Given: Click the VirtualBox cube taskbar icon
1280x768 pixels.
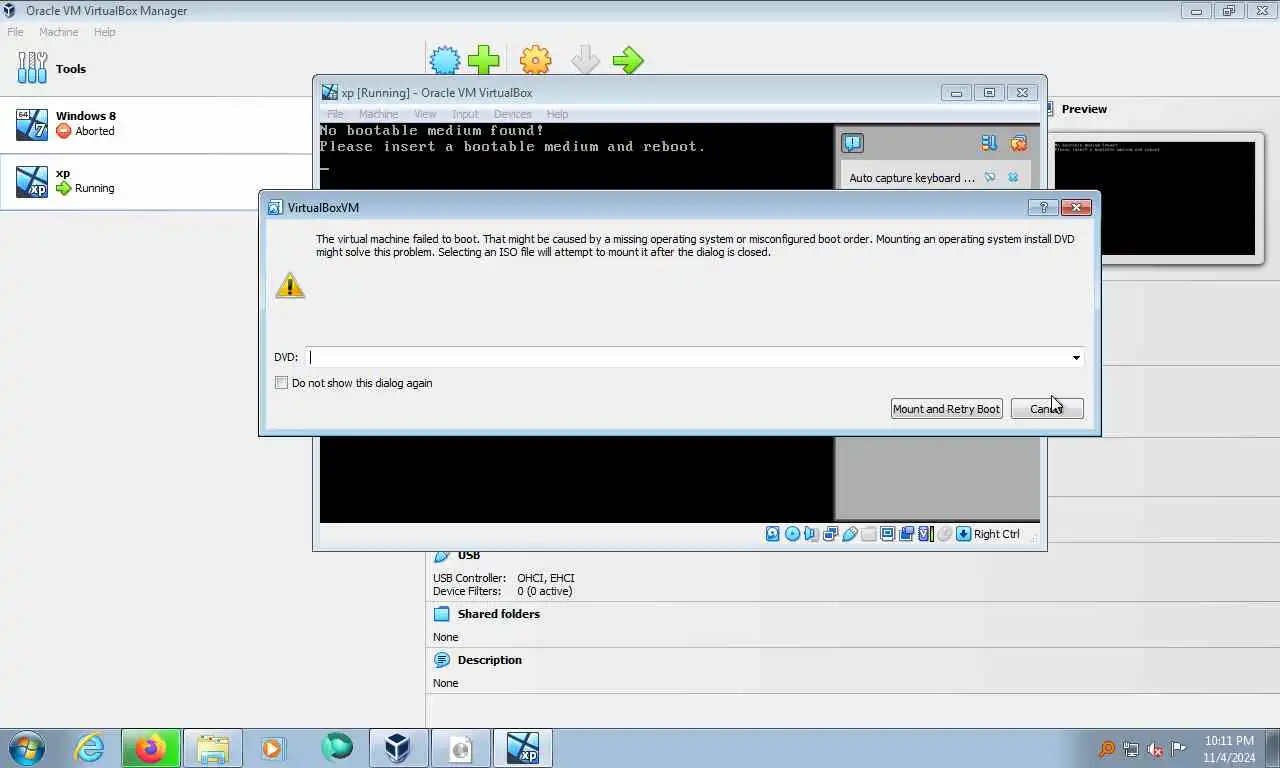Looking at the screenshot, I should [x=398, y=748].
